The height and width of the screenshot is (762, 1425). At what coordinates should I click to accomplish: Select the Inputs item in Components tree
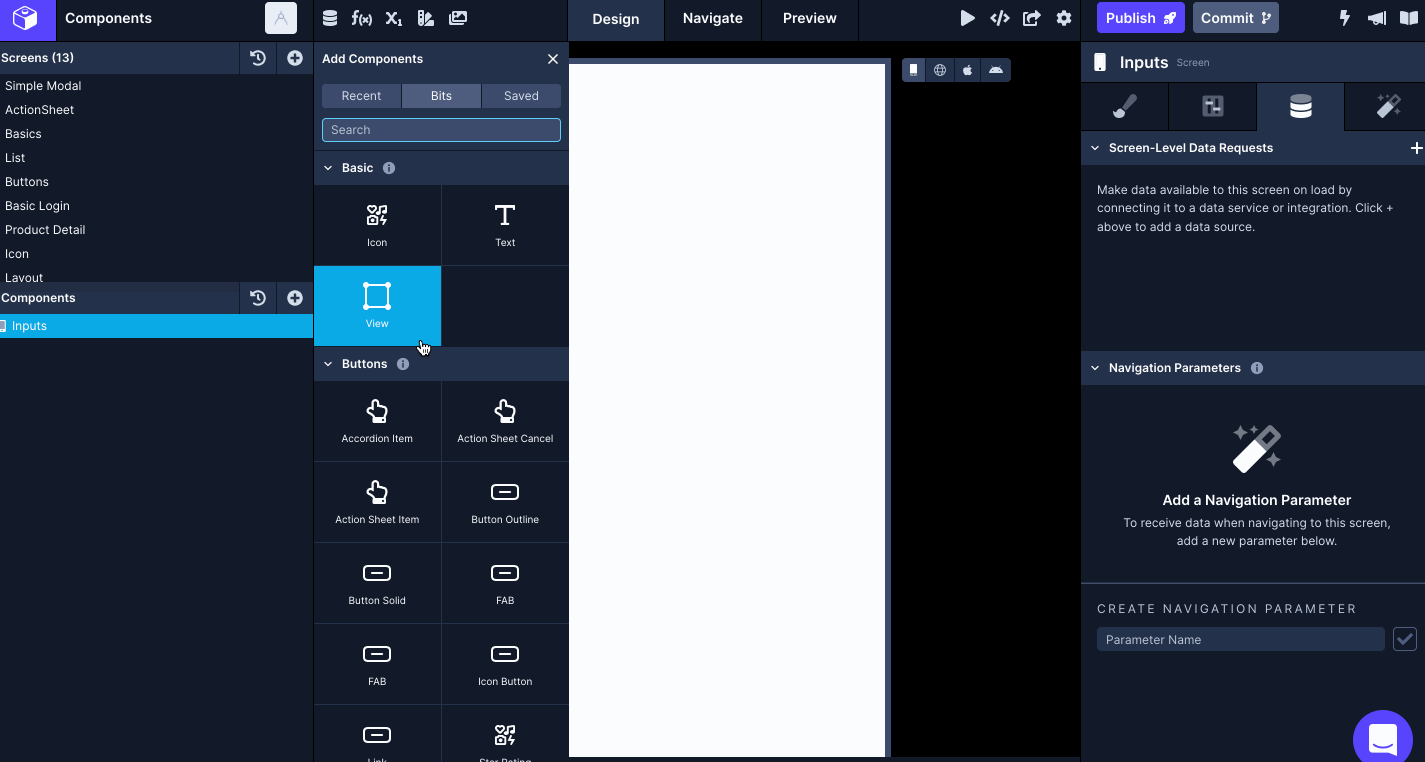pos(157,326)
